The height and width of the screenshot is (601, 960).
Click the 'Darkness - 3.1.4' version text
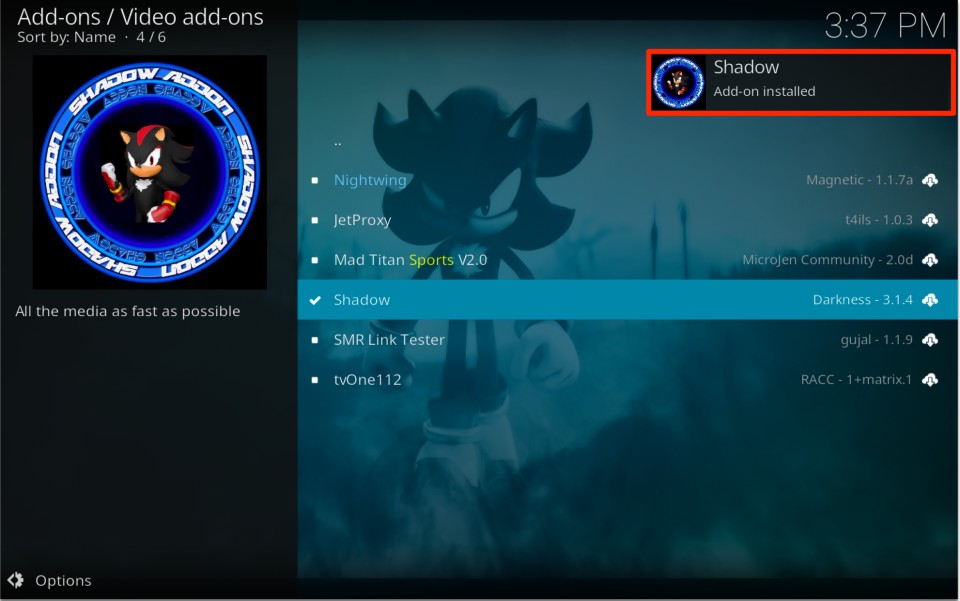tap(862, 299)
